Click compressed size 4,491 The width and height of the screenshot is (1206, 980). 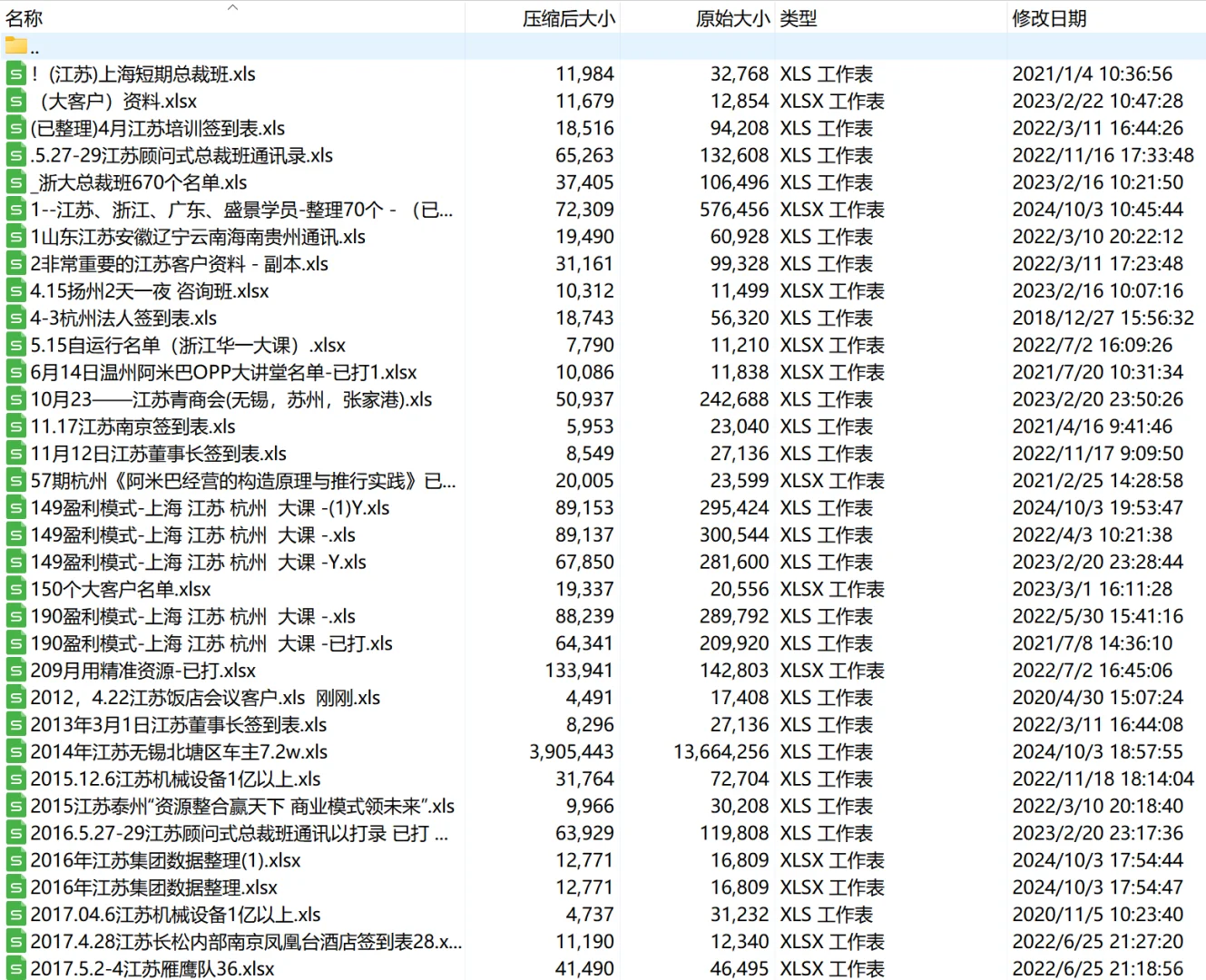point(590,698)
